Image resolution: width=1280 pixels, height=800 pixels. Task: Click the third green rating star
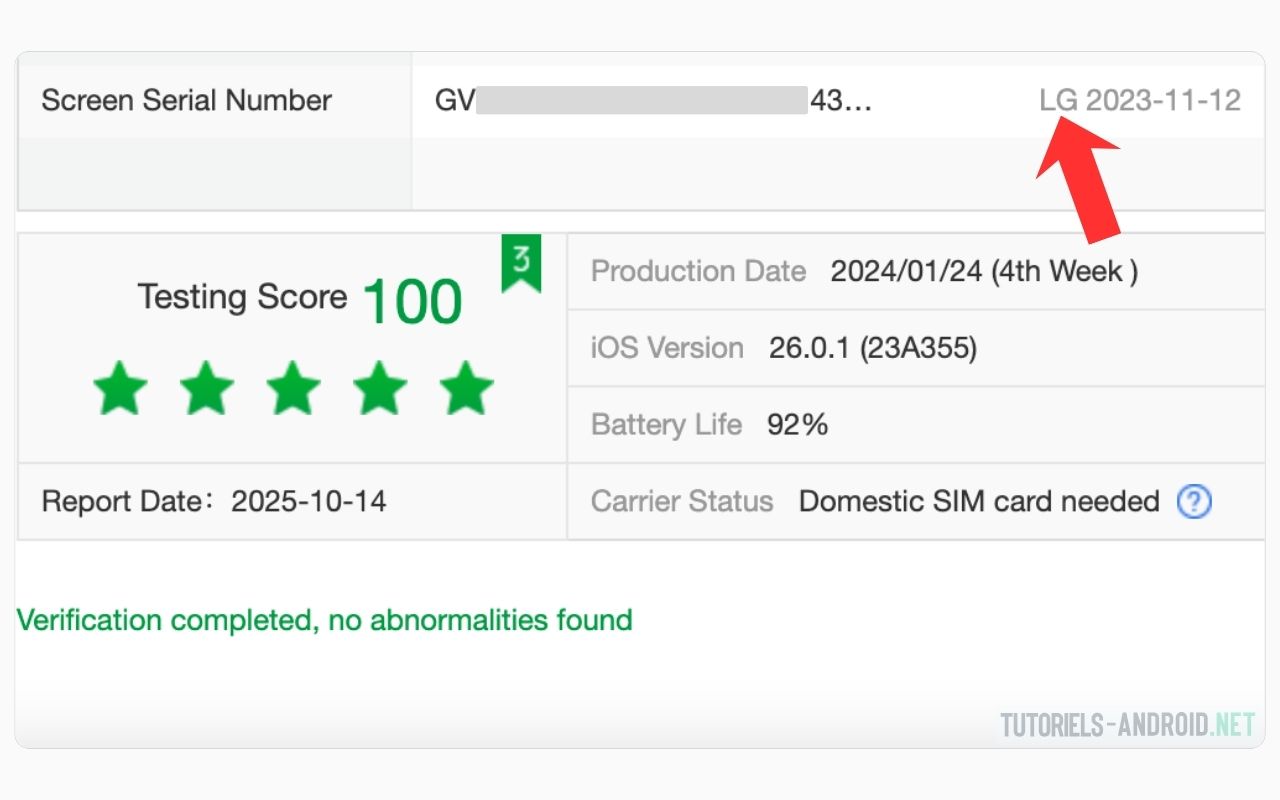pos(293,389)
